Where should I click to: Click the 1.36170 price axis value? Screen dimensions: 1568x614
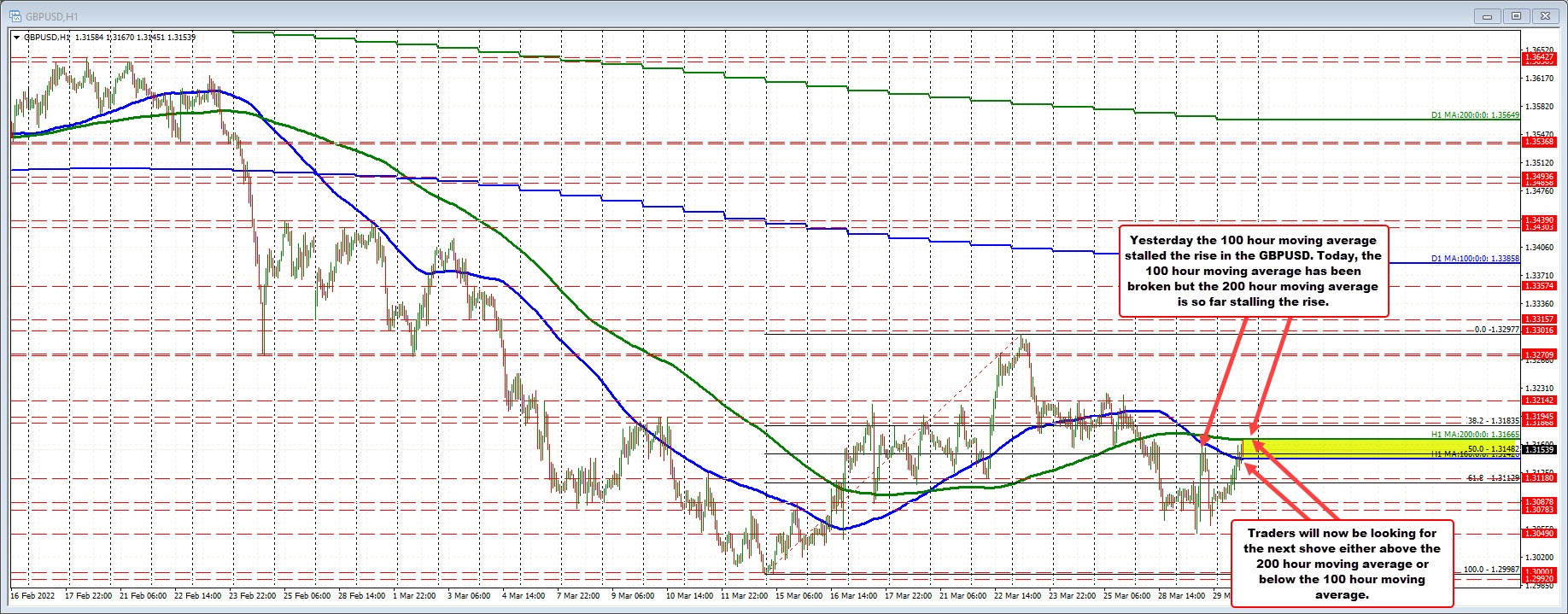[1538, 79]
